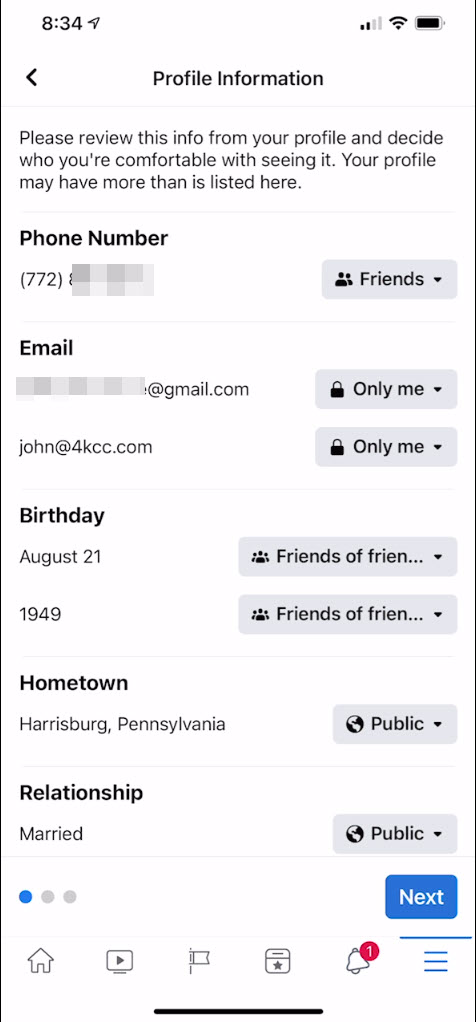Open the Home feed icon
476x1022 pixels.
point(40,960)
